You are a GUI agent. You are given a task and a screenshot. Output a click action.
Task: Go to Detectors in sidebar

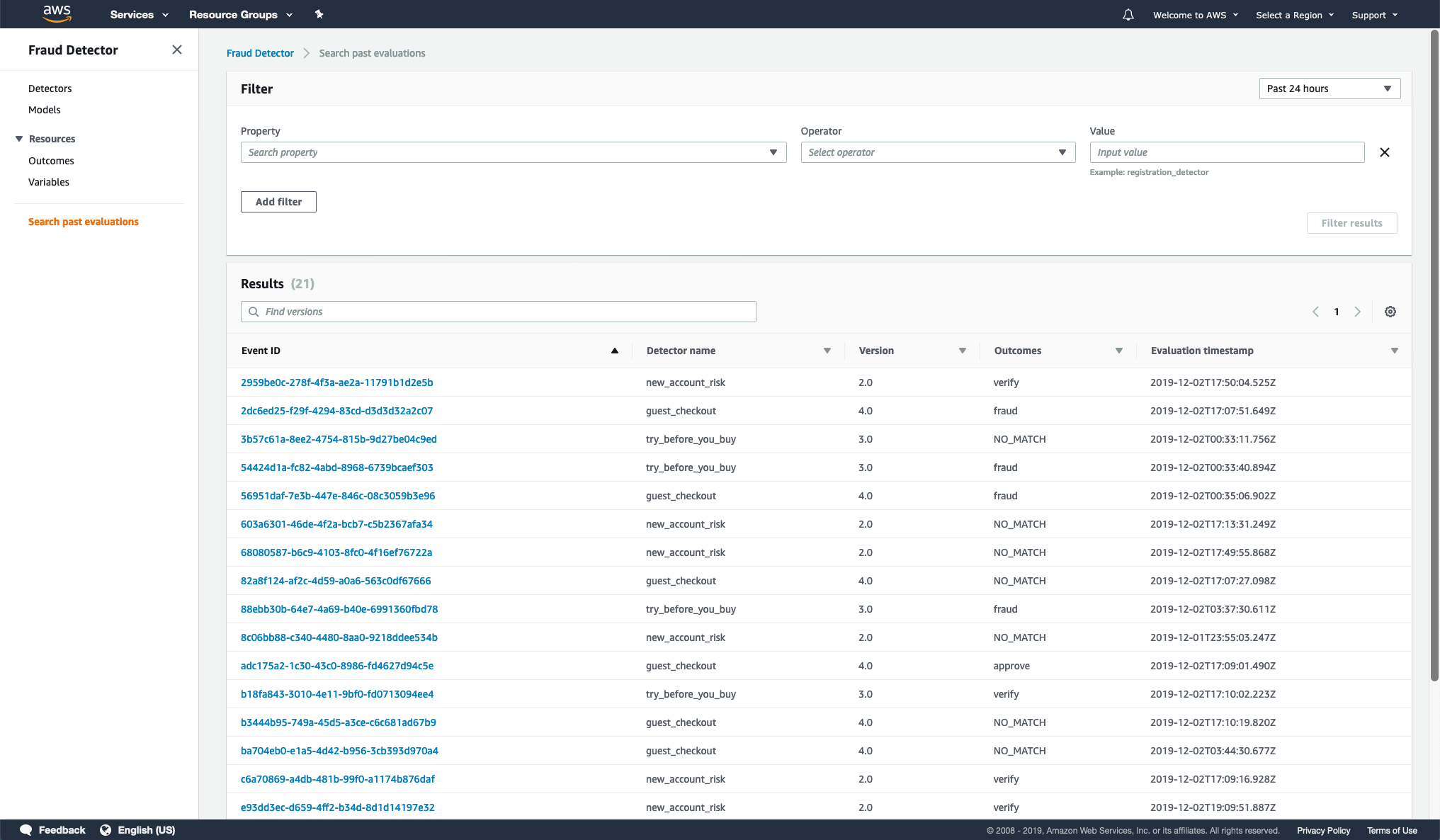50,89
